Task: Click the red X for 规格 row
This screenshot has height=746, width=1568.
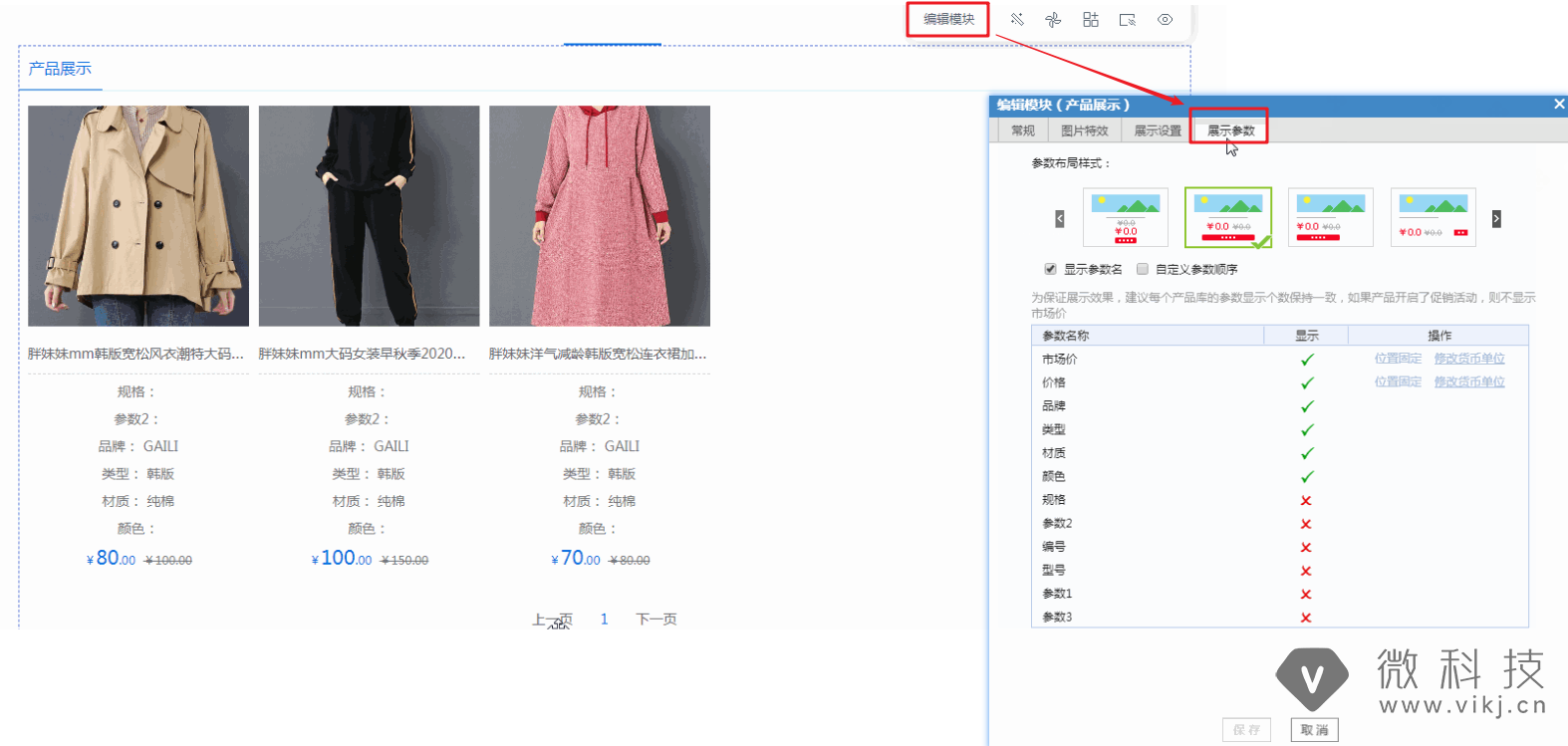Action: click(x=1306, y=501)
